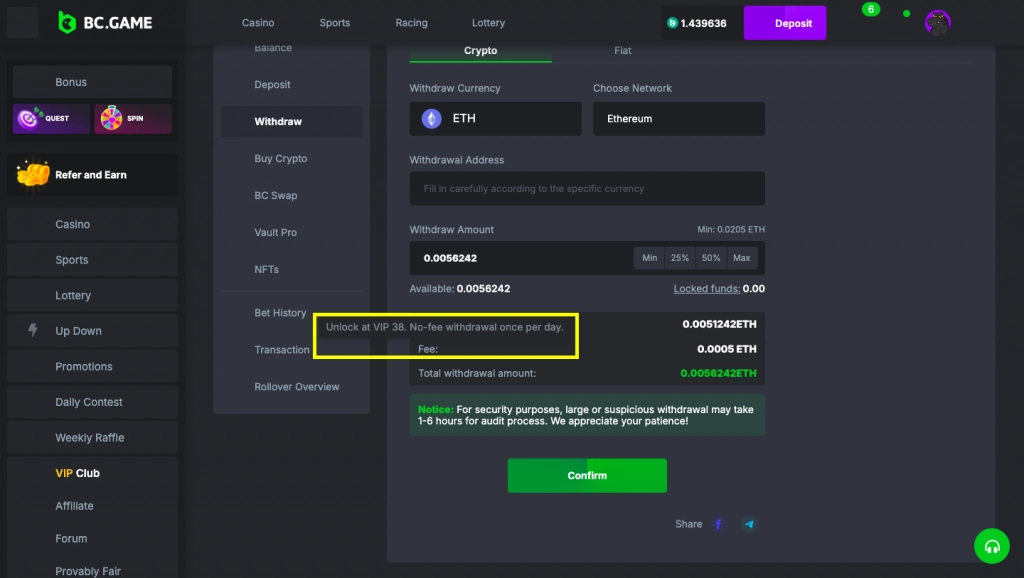This screenshot has width=1024, height=578.
Task: Open the Withdraw Currency ETH selector
Action: point(495,118)
